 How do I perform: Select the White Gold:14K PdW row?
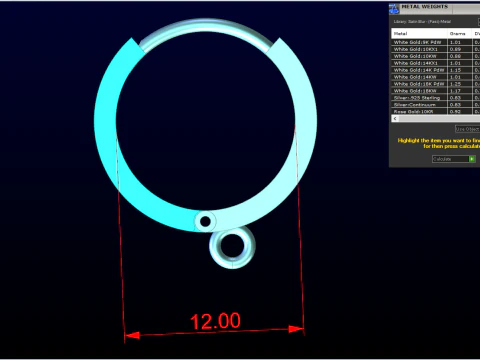[436, 70]
